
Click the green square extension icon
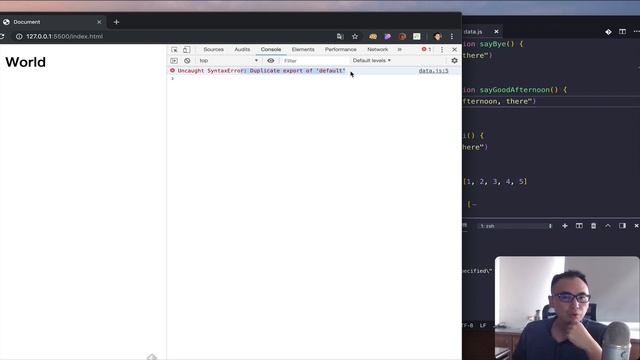417,36
